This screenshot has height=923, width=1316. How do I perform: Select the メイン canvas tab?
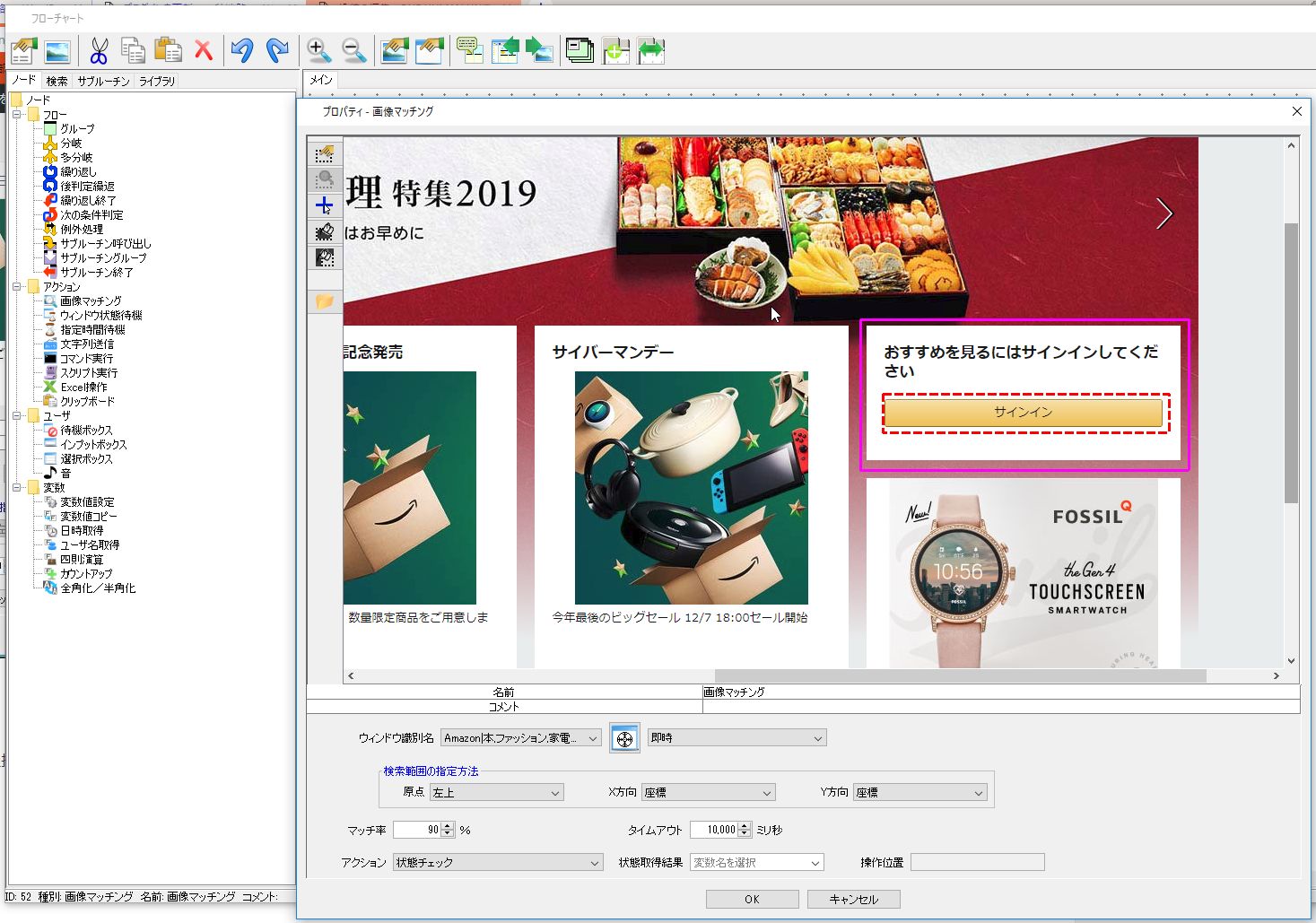click(x=321, y=80)
